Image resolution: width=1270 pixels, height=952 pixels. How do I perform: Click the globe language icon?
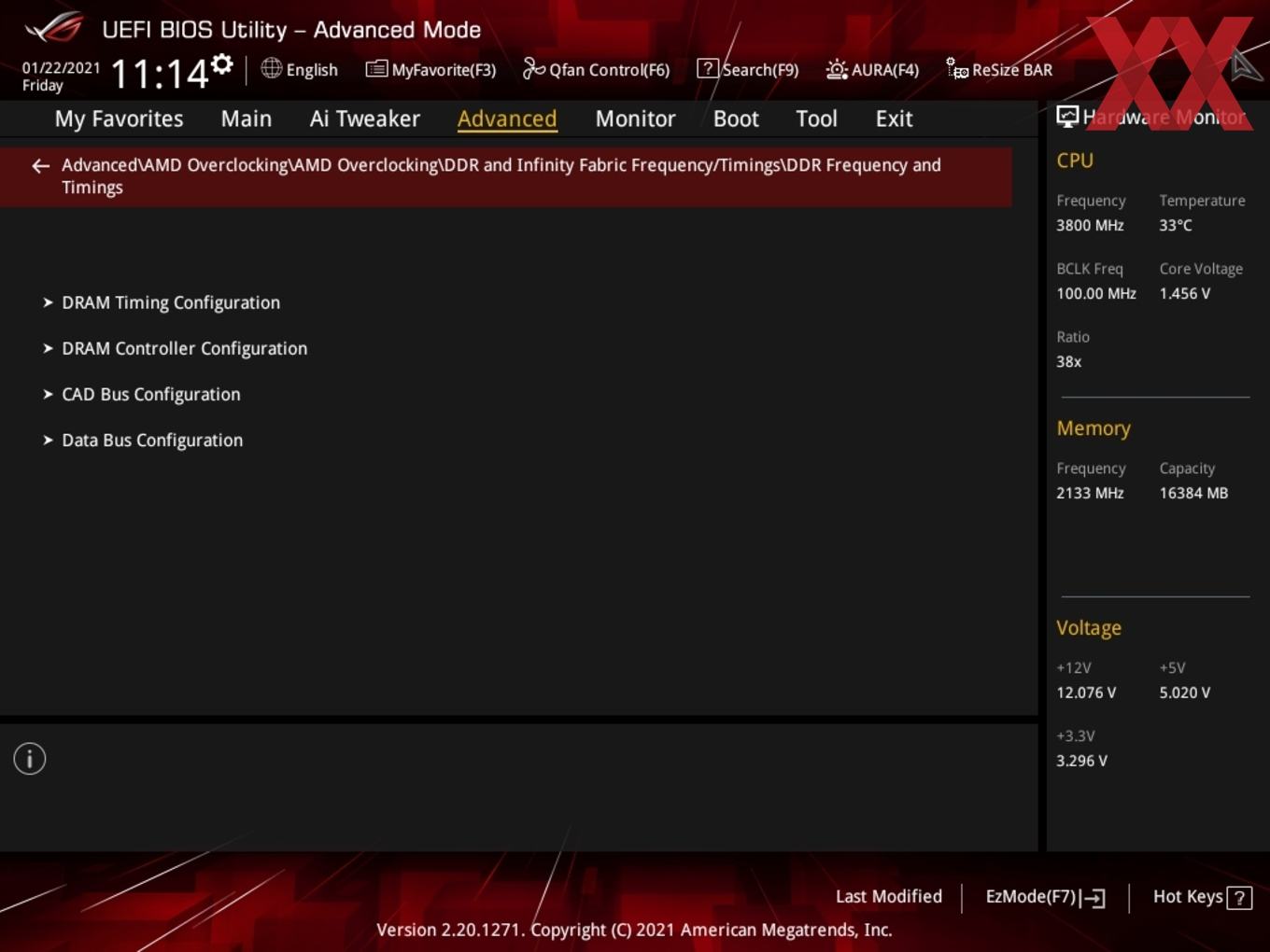tap(271, 68)
